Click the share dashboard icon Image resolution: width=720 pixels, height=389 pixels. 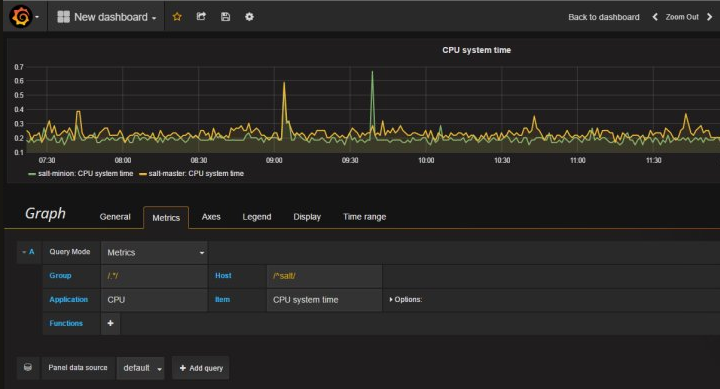pyautogui.click(x=201, y=17)
